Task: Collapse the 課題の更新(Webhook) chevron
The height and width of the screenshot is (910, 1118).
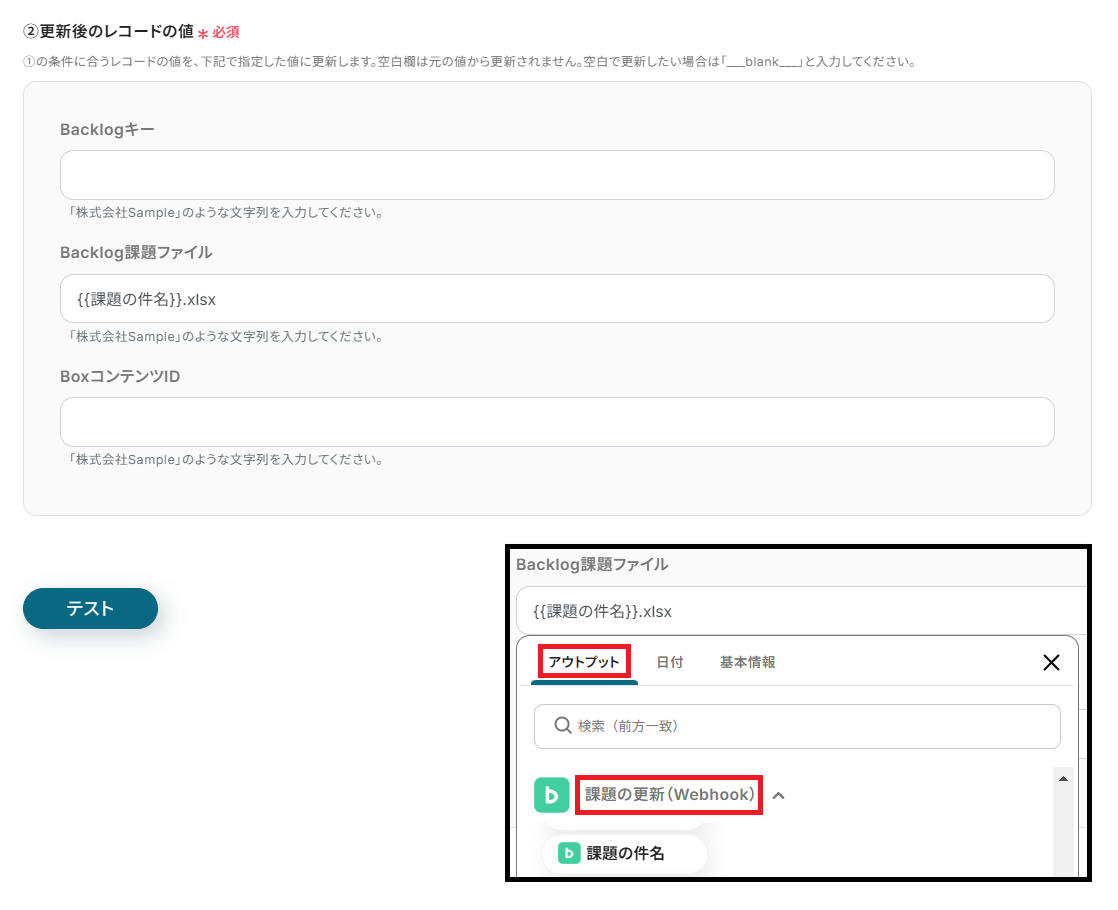Action: tap(779, 795)
